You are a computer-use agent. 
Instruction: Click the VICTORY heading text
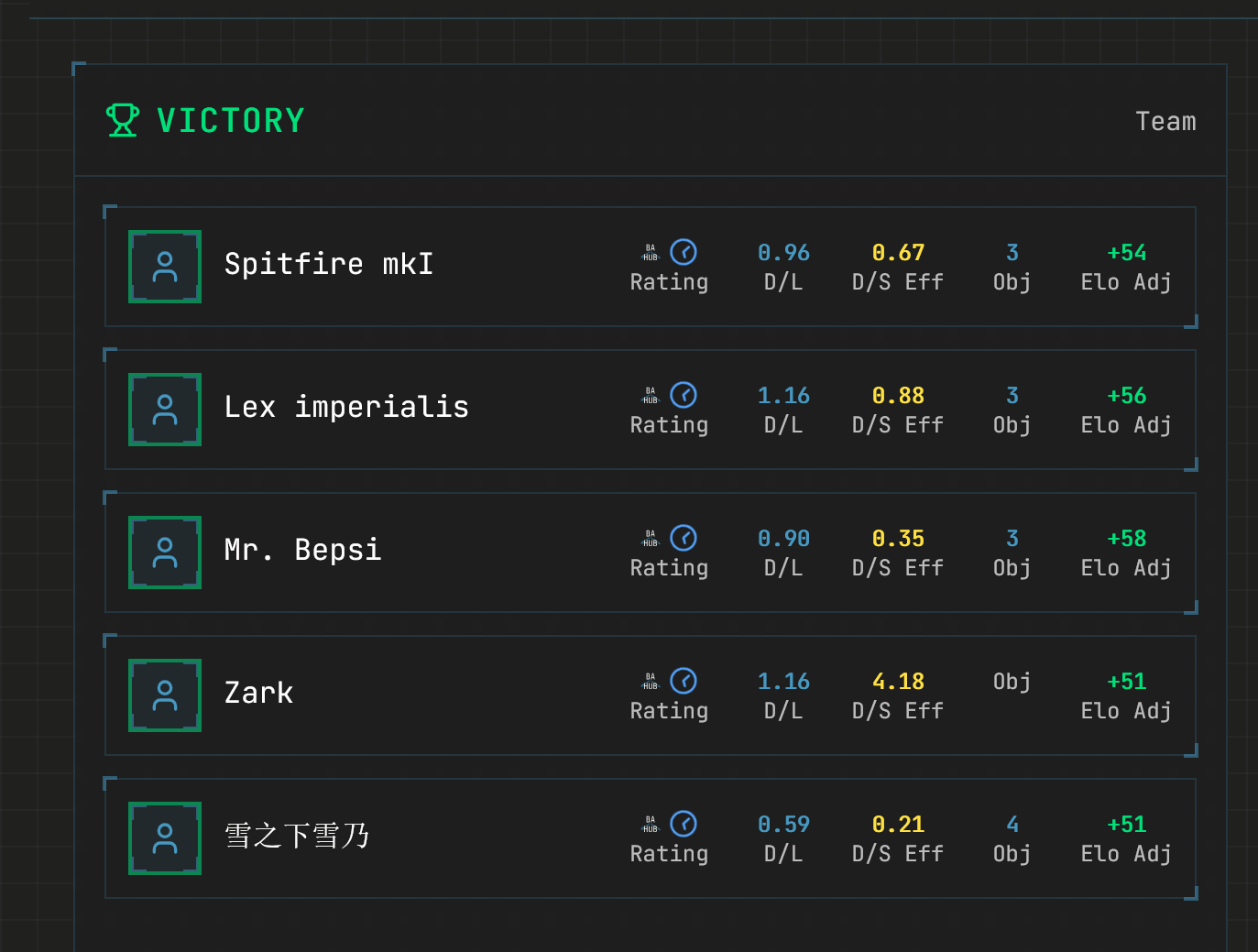click(x=231, y=121)
